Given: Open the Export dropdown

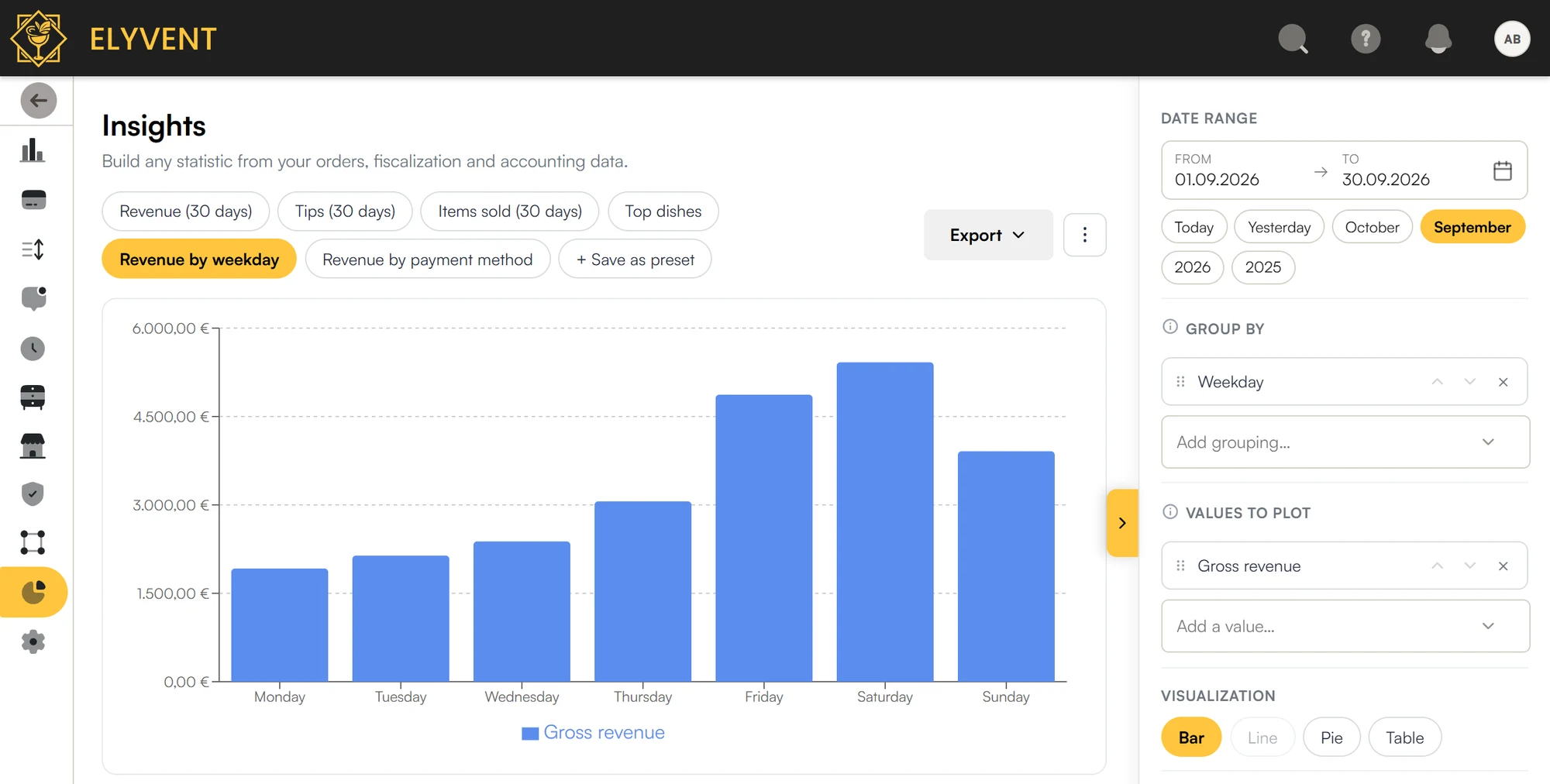Looking at the screenshot, I should [x=988, y=235].
